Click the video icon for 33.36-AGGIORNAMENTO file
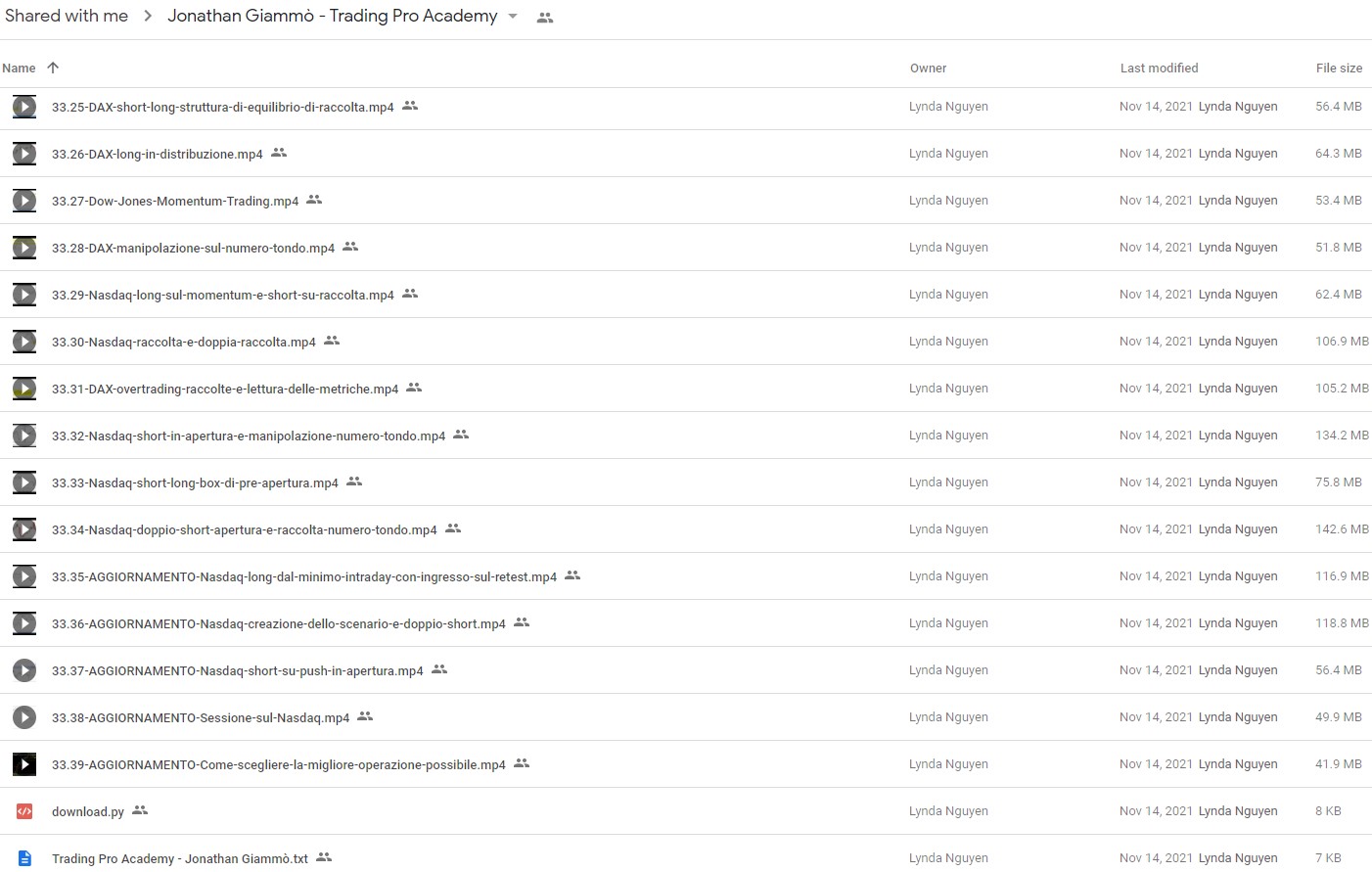Image resolution: width=1372 pixels, height=872 pixels. [24, 623]
